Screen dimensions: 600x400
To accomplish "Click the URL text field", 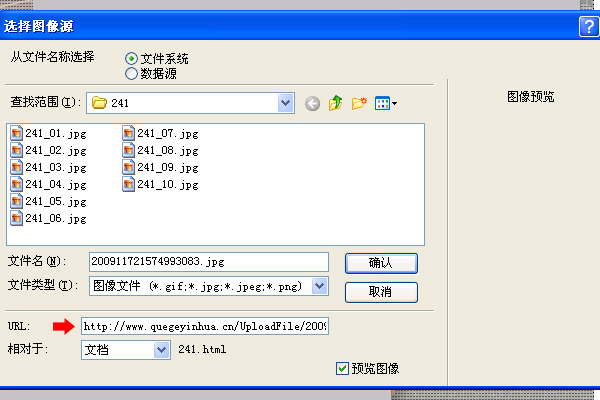I will click(x=204, y=326).
